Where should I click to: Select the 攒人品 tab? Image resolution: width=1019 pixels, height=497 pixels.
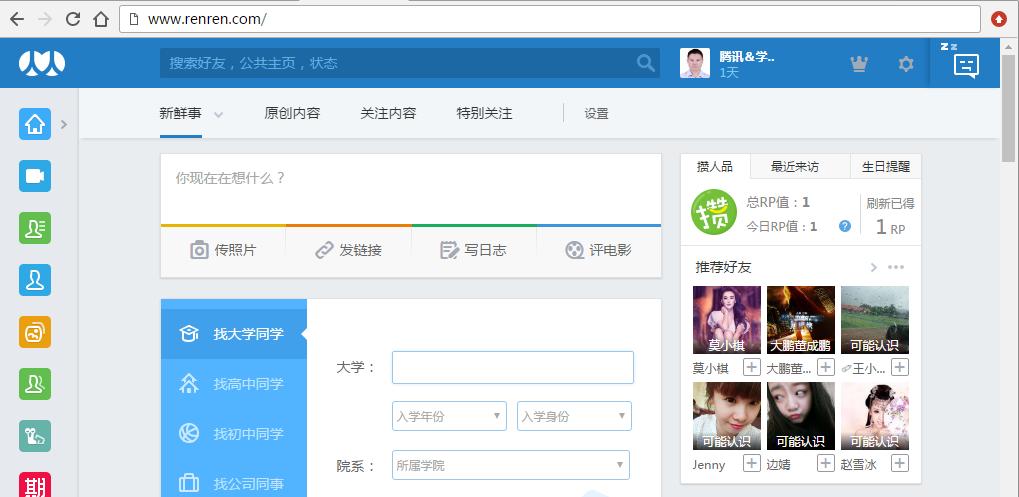point(715,166)
